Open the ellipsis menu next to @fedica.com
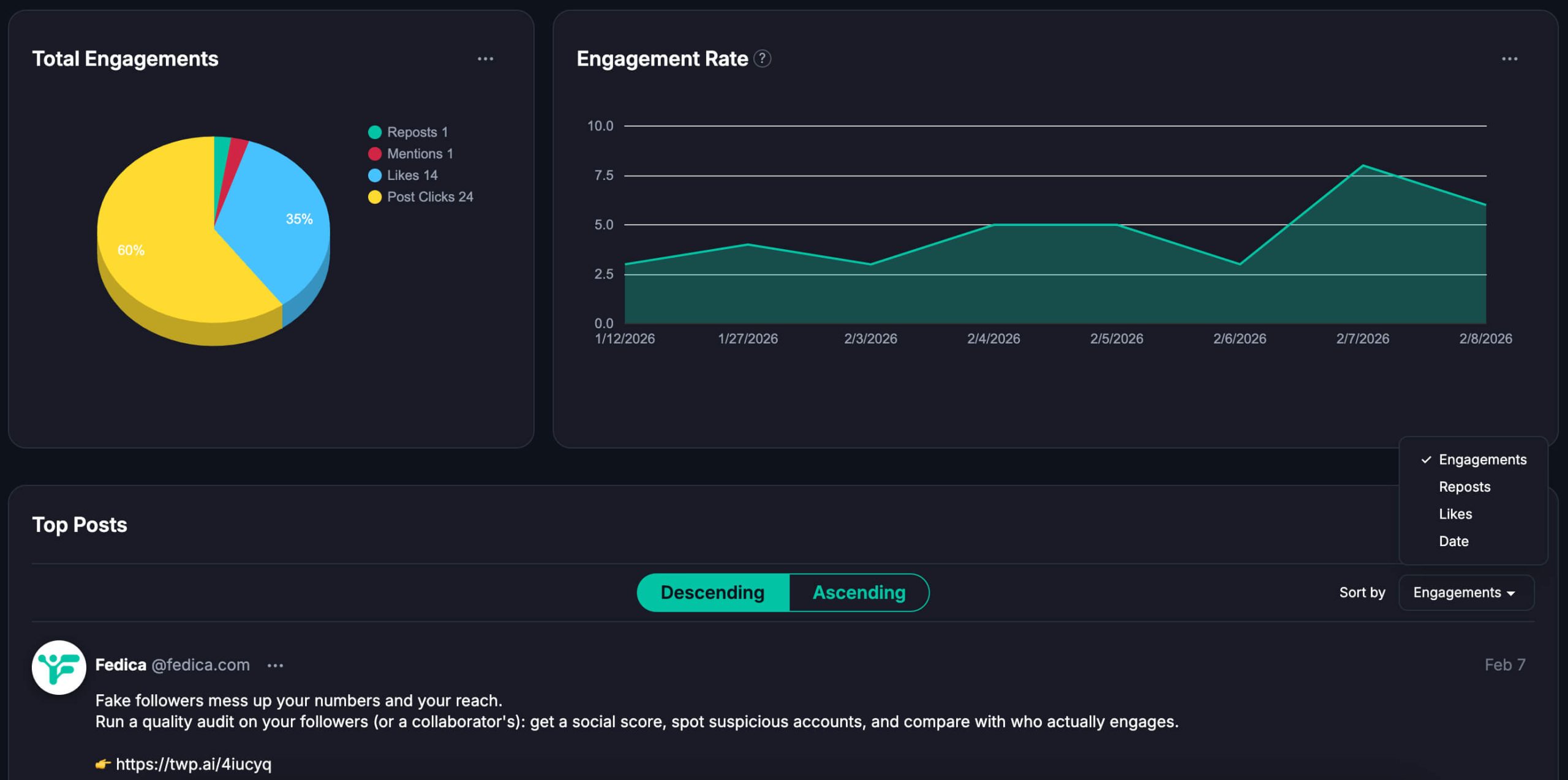The image size is (1568, 780). click(x=274, y=666)
